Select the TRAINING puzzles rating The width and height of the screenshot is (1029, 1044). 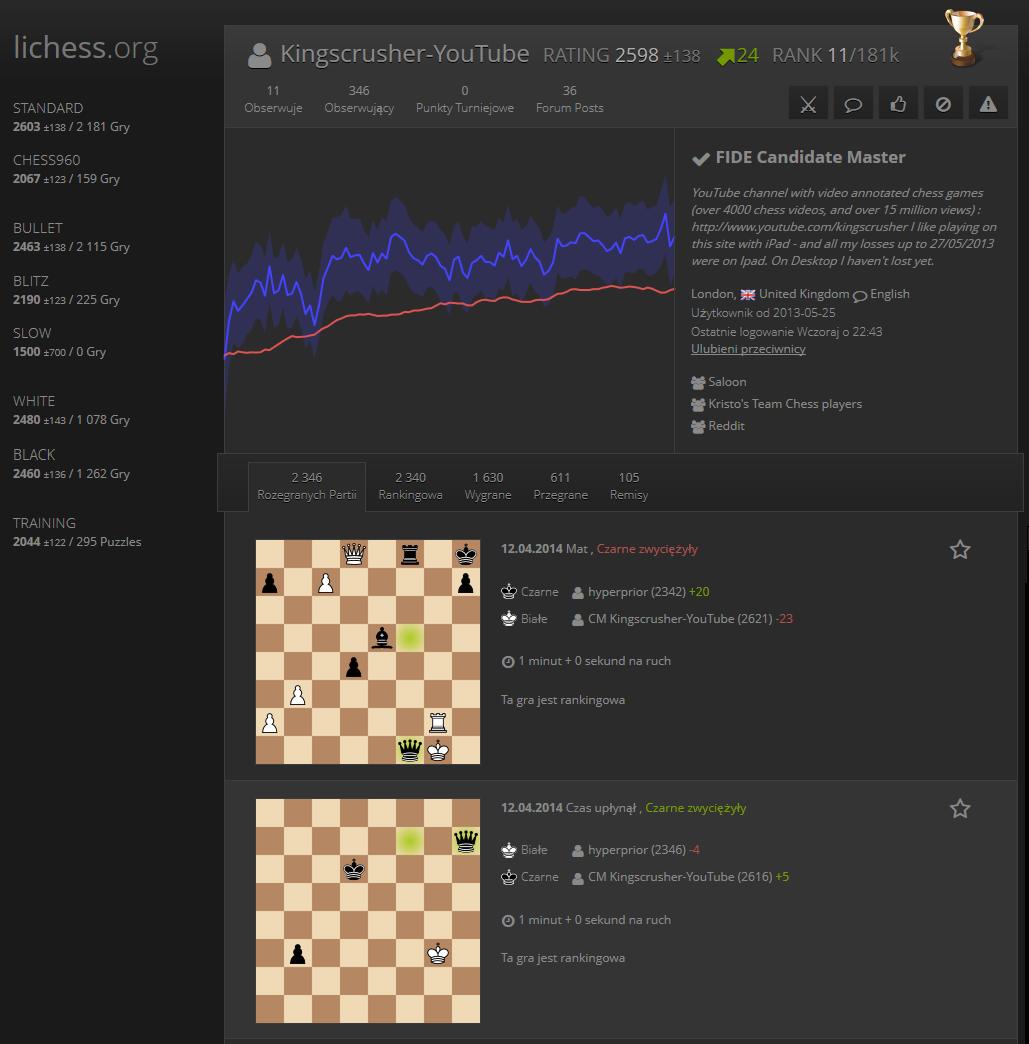click(x=77, y=532)
